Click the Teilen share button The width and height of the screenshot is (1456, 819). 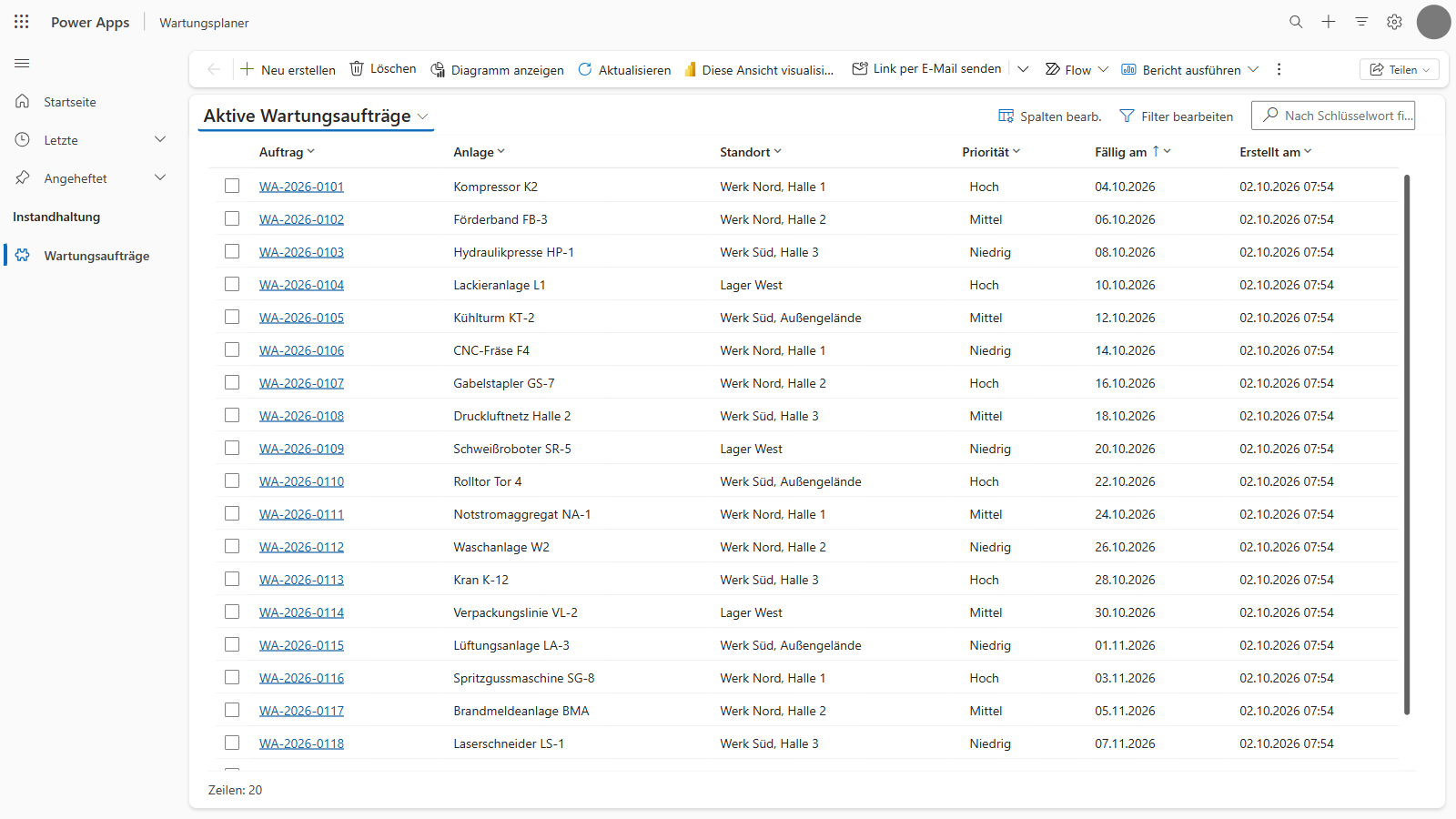click(x=1400, y=69)
